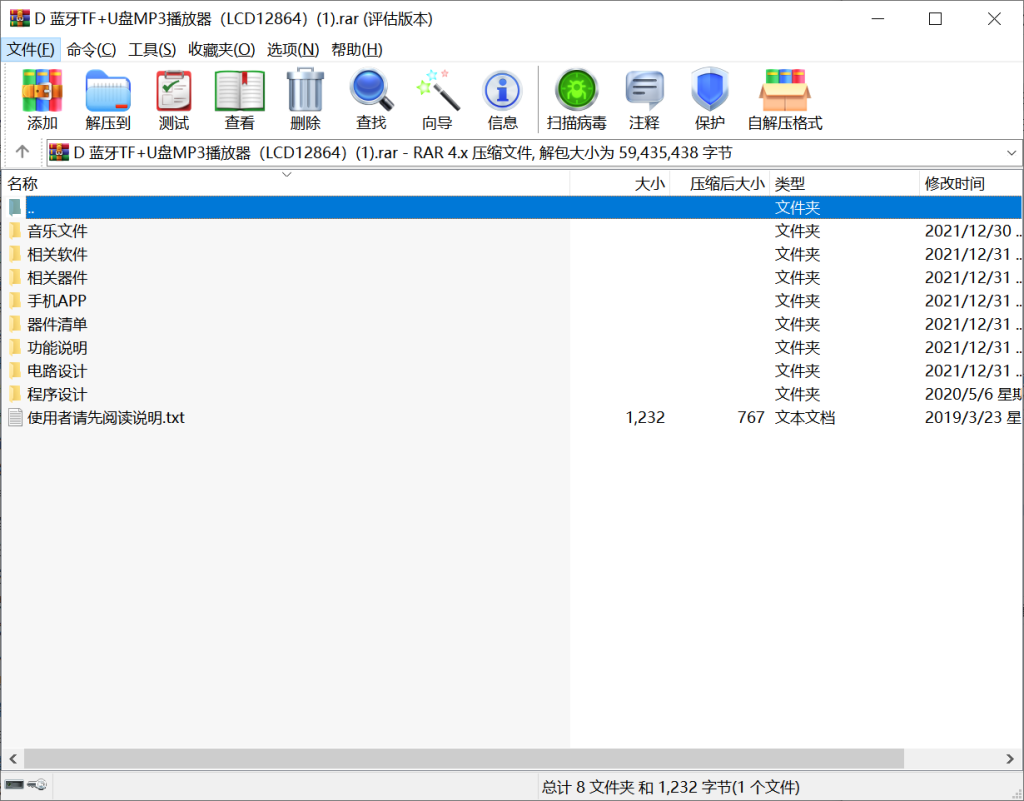Select the 查找 (Find) magnifier icon

pos(371,98)
